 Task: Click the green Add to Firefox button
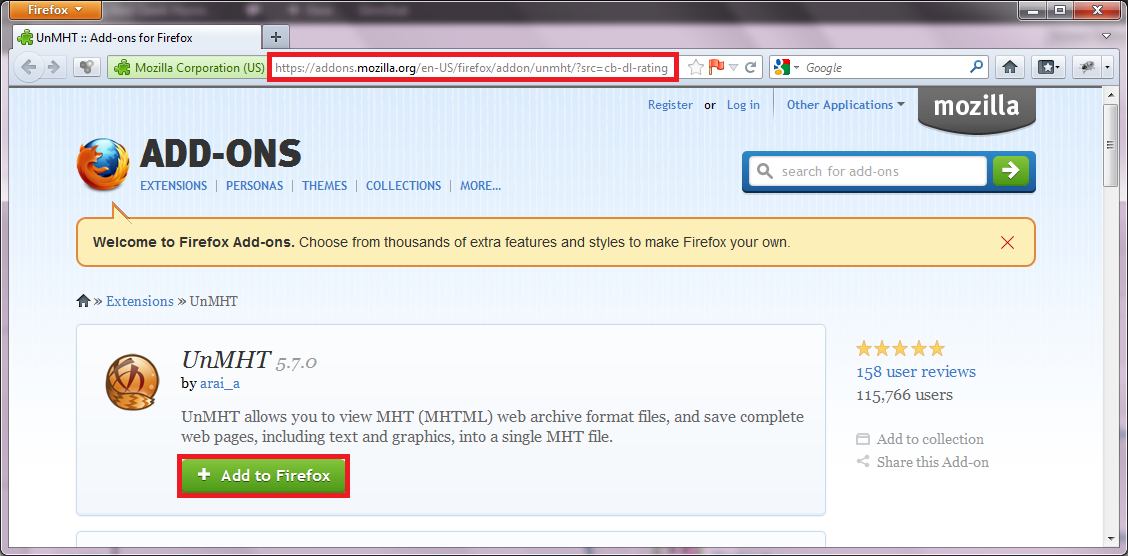coord(264,475)
